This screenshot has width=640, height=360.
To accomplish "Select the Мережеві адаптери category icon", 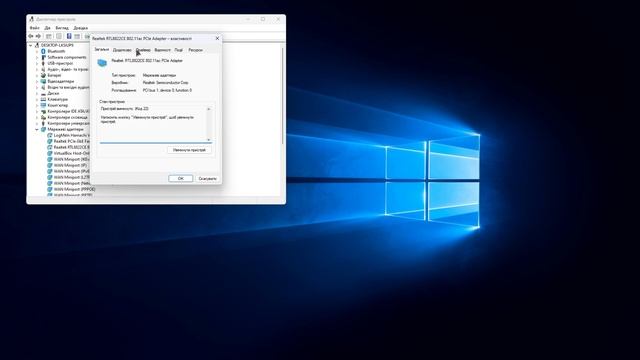I will (43, 129).
